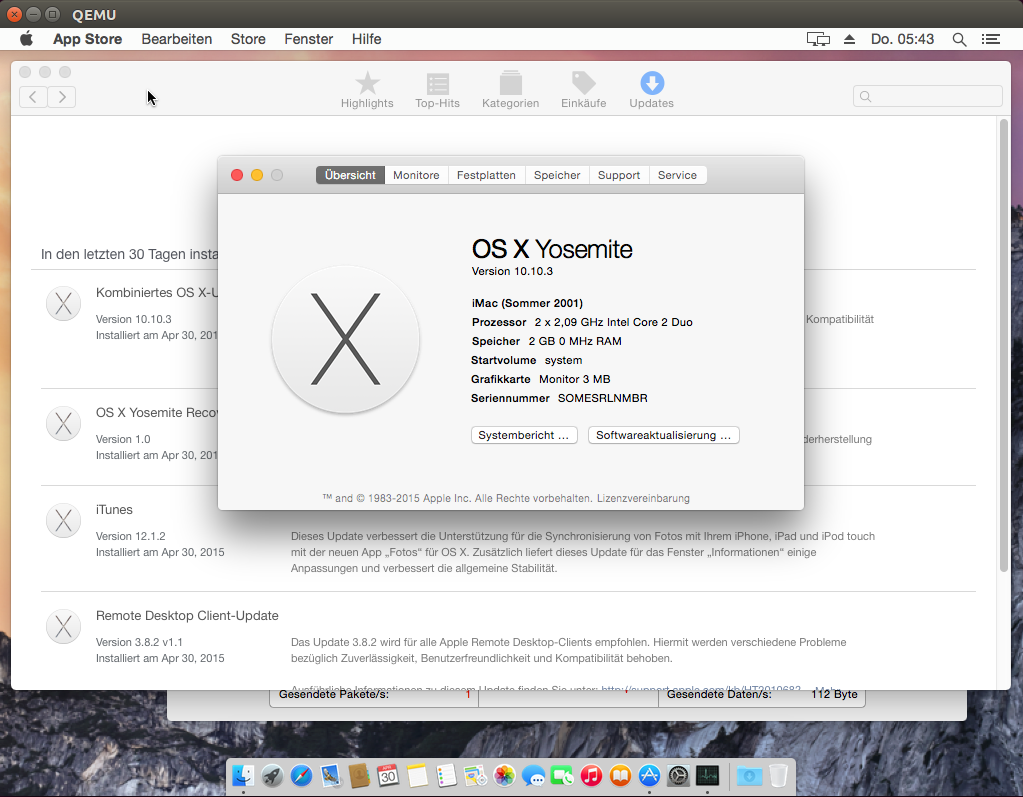The height and width of the screenshot is (797, 1023).
Task: Open iTunes in the dock
Action: point(591,775)
